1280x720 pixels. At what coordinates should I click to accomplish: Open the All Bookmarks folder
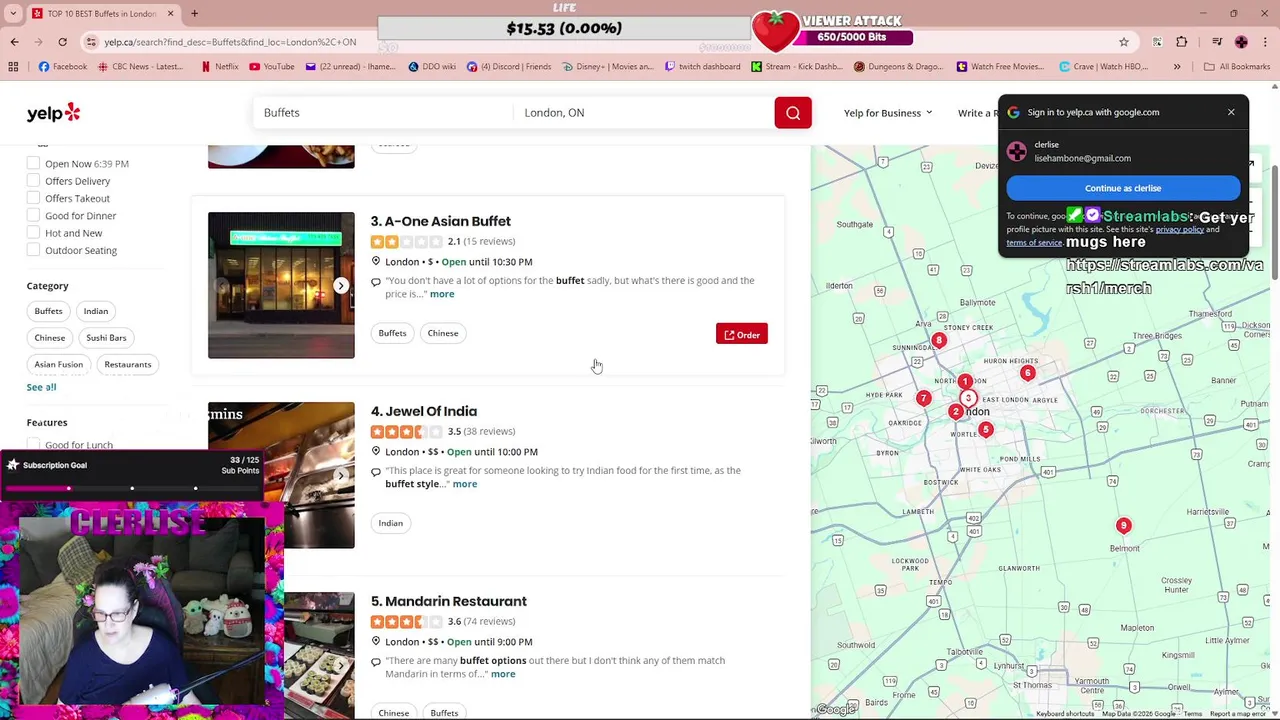click(x=1237, y=67)
